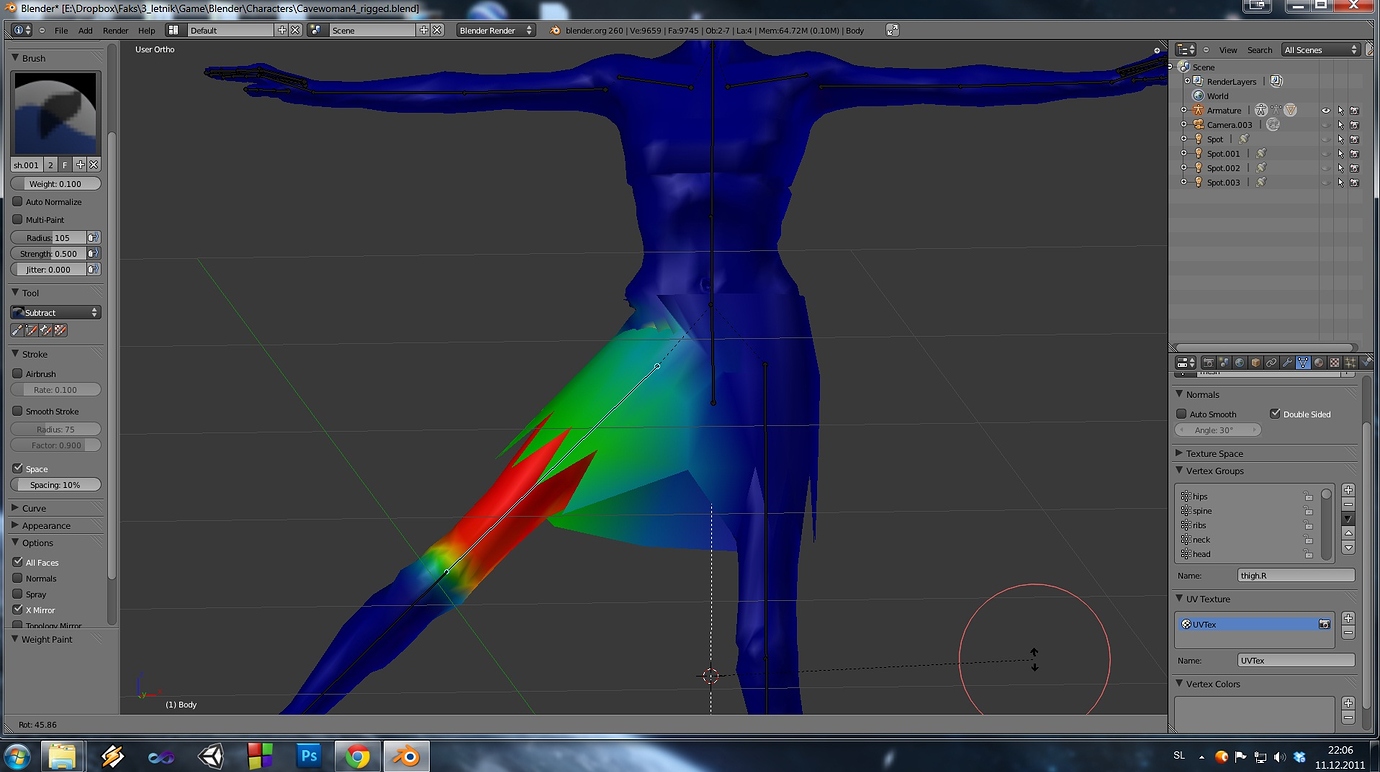
Task: Toggle pressure sensitivity for Radius
Action: pyautogui.click(x=94, y=238)
